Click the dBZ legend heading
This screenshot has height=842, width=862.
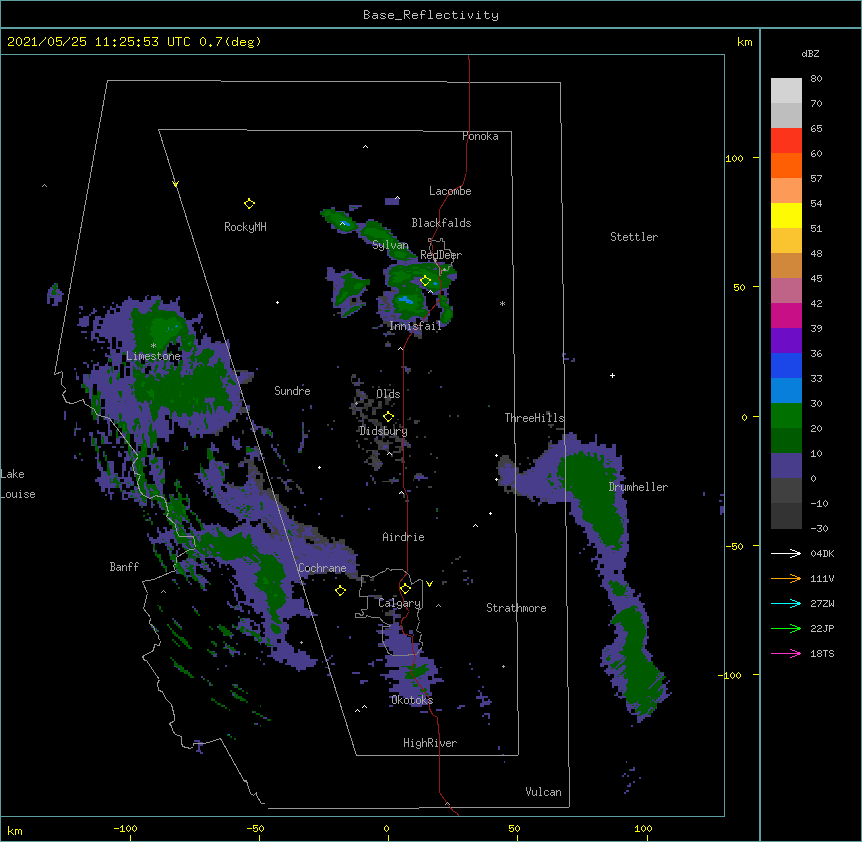pyautogui.click(x=810, y=53)
